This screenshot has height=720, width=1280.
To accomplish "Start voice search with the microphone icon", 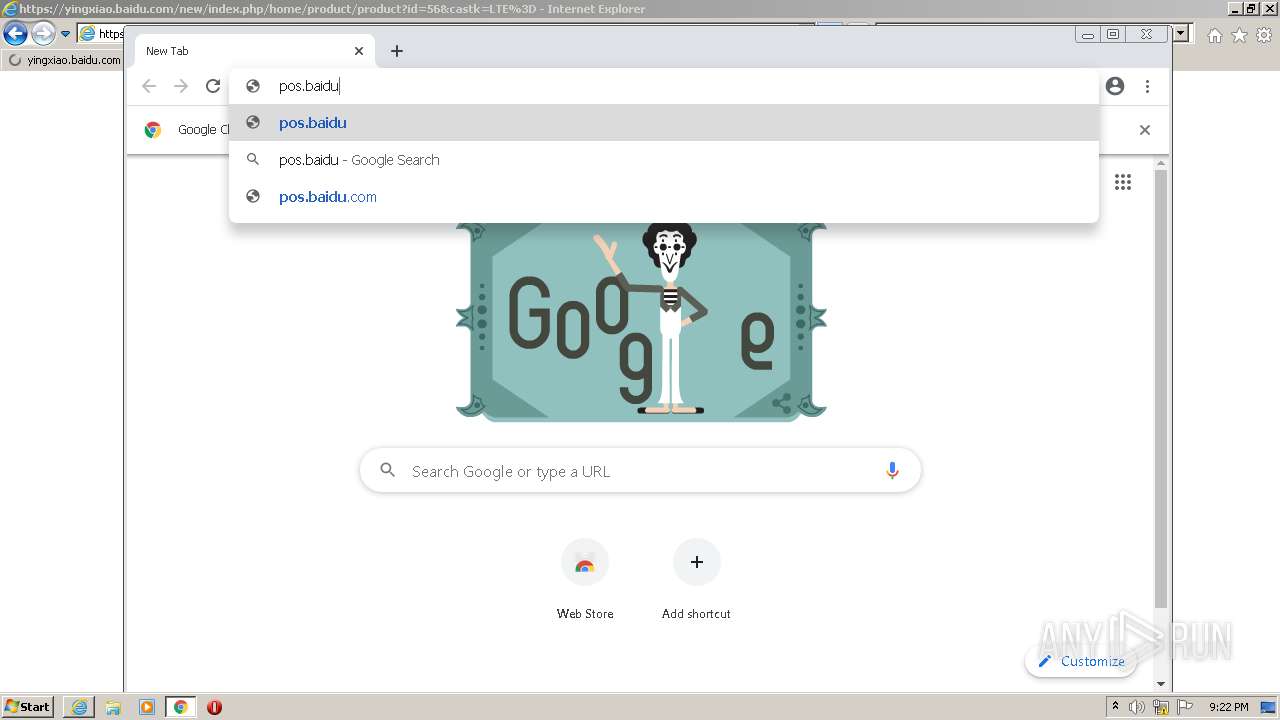I will click(892, 471).
